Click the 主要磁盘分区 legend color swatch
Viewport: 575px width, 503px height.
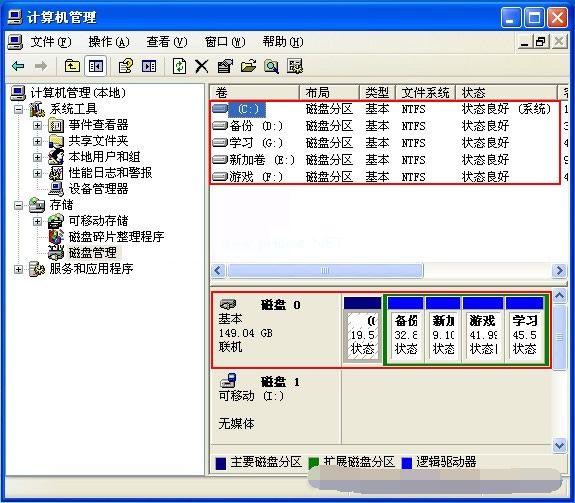(x=221, y=463)
